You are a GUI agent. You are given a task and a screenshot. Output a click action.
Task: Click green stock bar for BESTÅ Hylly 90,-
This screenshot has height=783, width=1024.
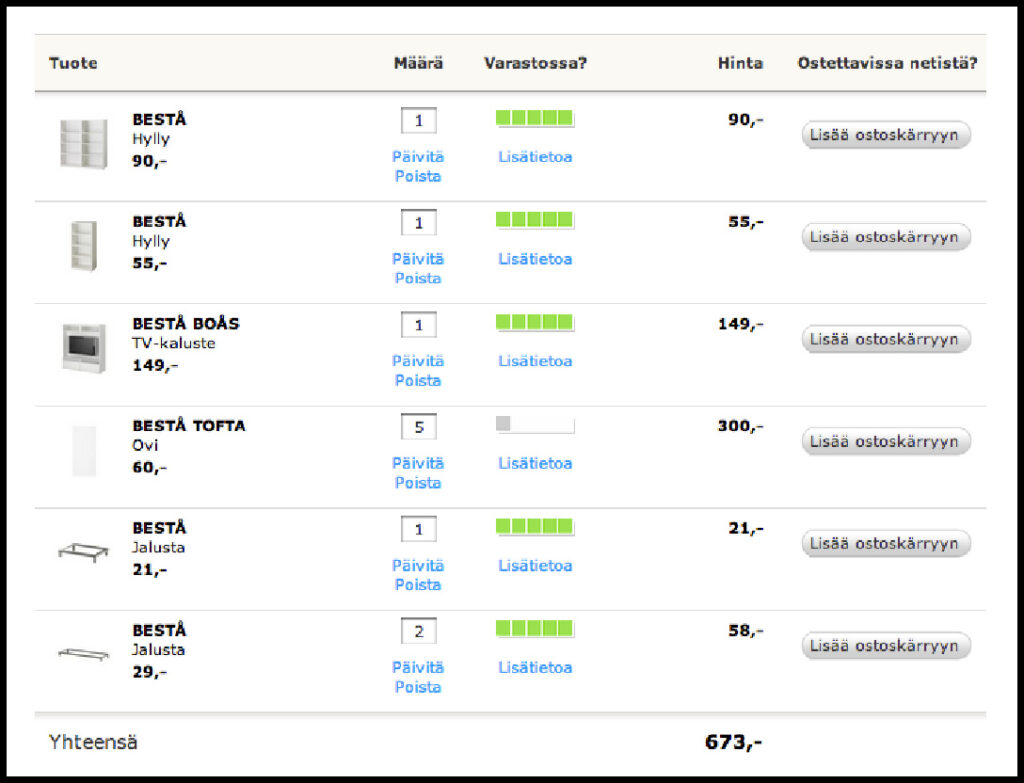pos(535,118)
